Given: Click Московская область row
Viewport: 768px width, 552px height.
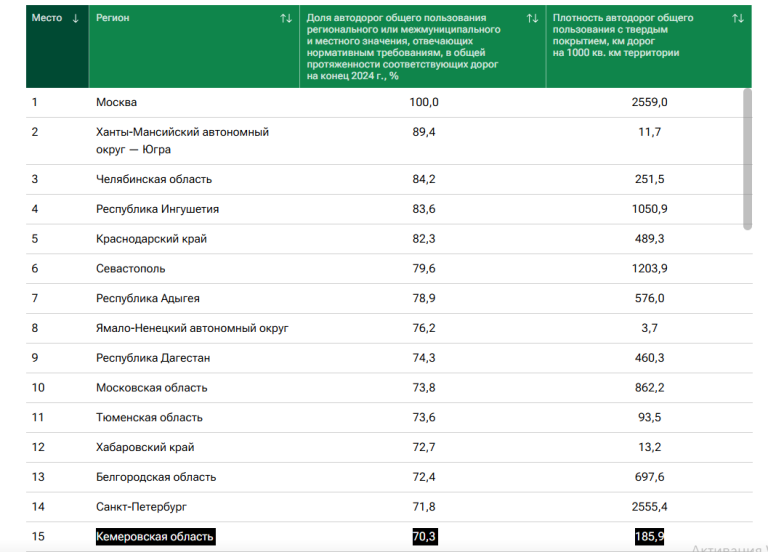Looking at the screenshot, I should click(x=151, y=387).
